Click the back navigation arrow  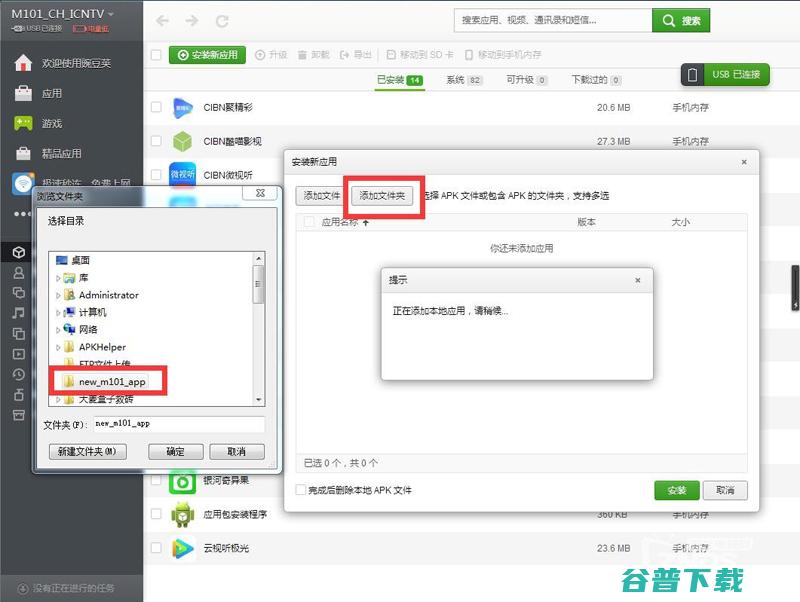click(162, 19)
